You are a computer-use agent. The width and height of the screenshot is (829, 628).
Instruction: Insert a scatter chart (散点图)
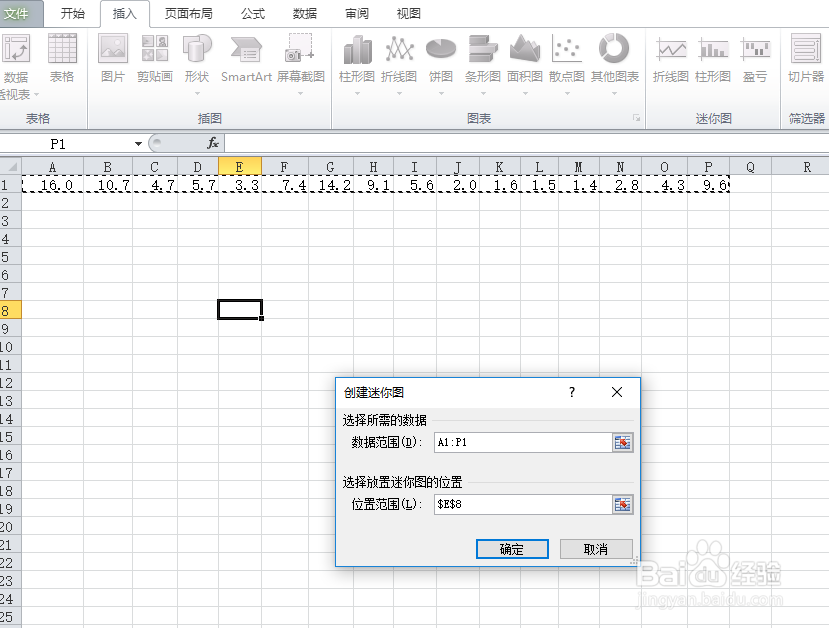565,60
